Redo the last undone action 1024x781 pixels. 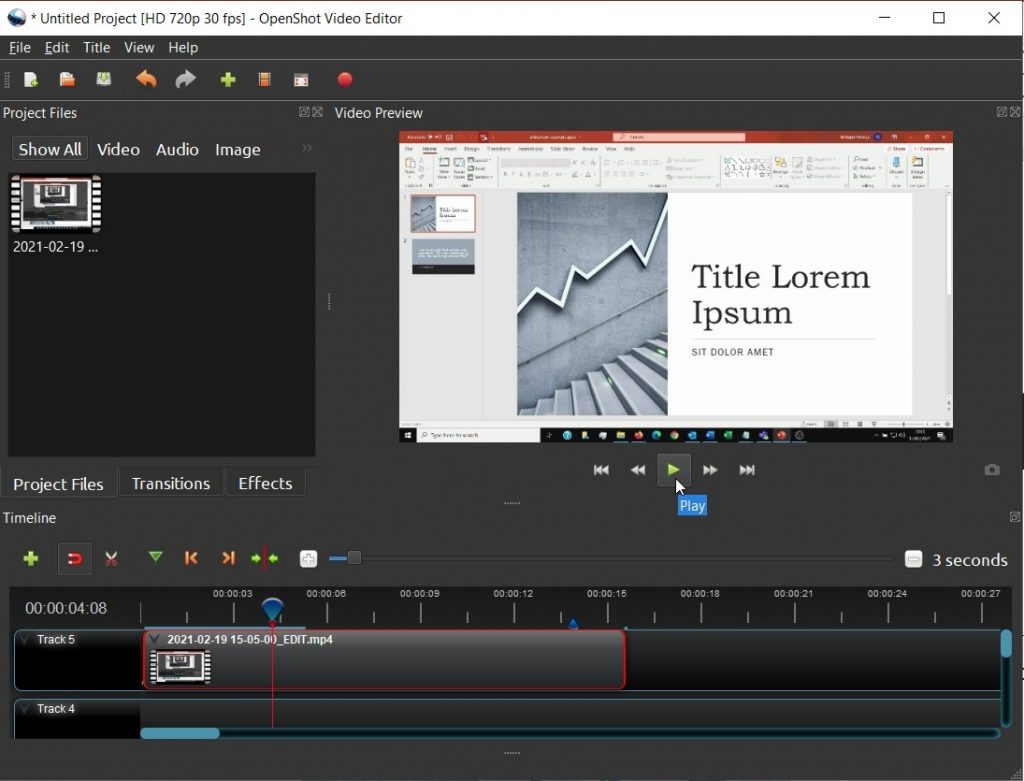185,80
